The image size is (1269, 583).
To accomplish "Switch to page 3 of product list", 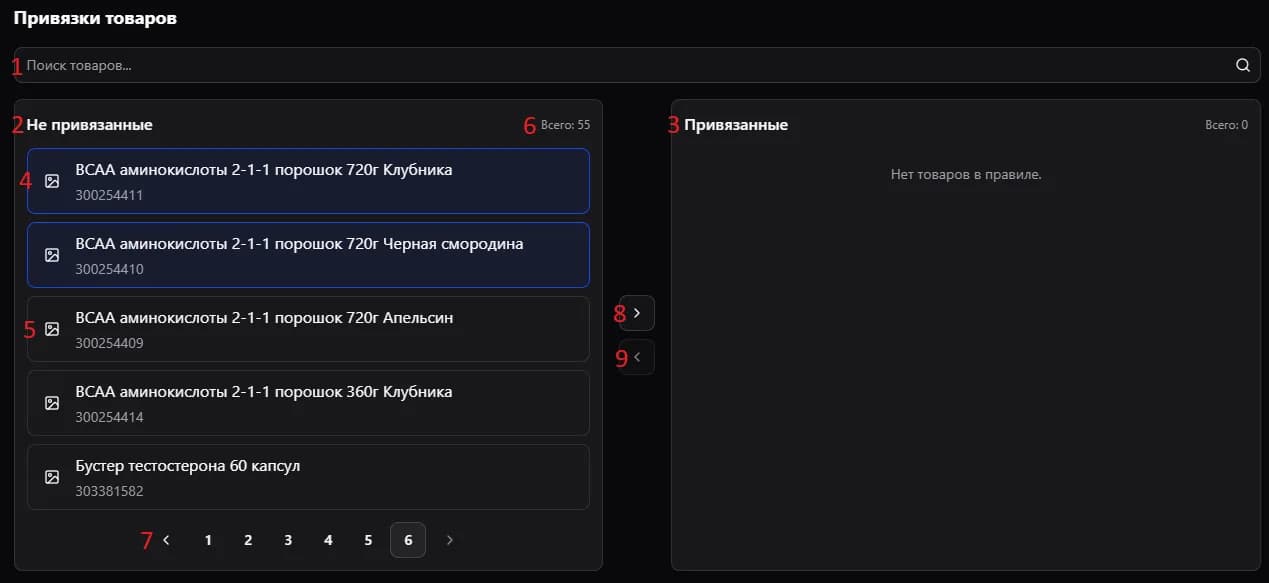I will 288,540.
